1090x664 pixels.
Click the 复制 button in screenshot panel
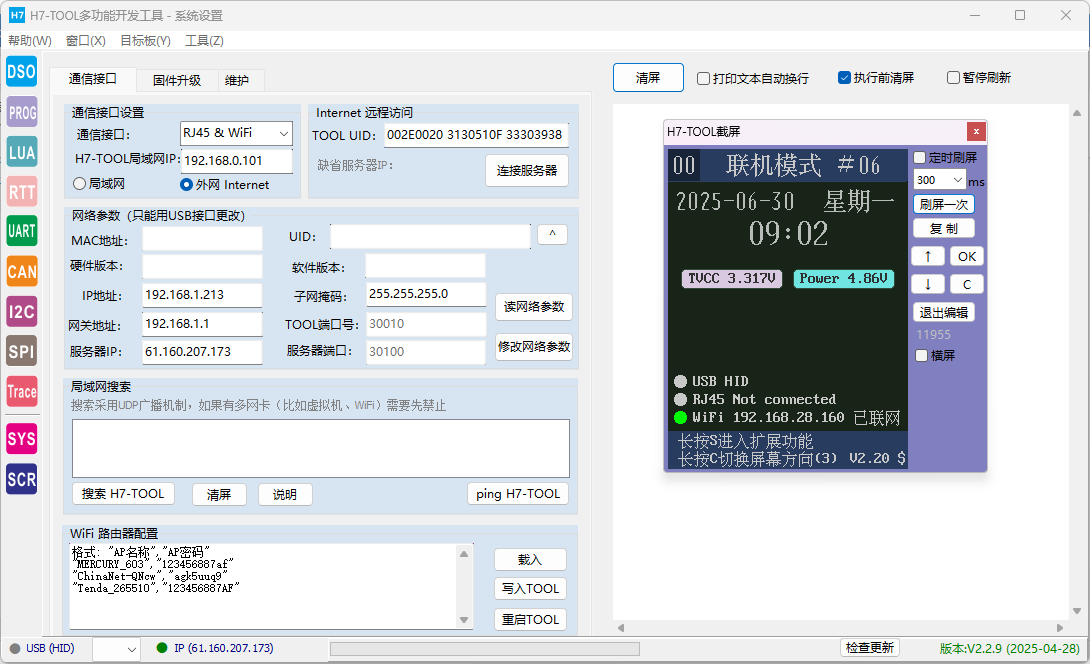click(943, 229)
